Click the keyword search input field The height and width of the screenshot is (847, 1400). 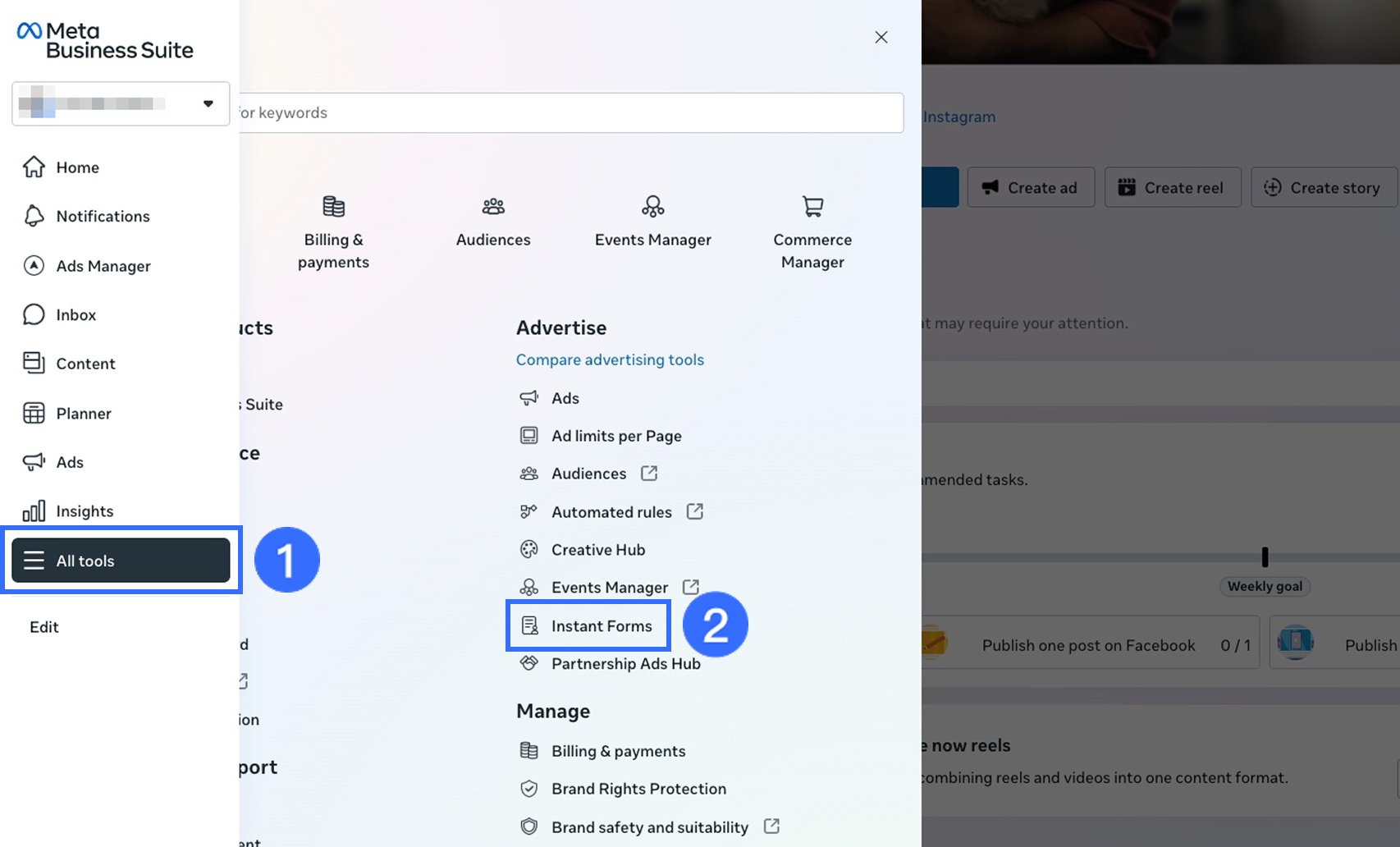pos(571,112)
